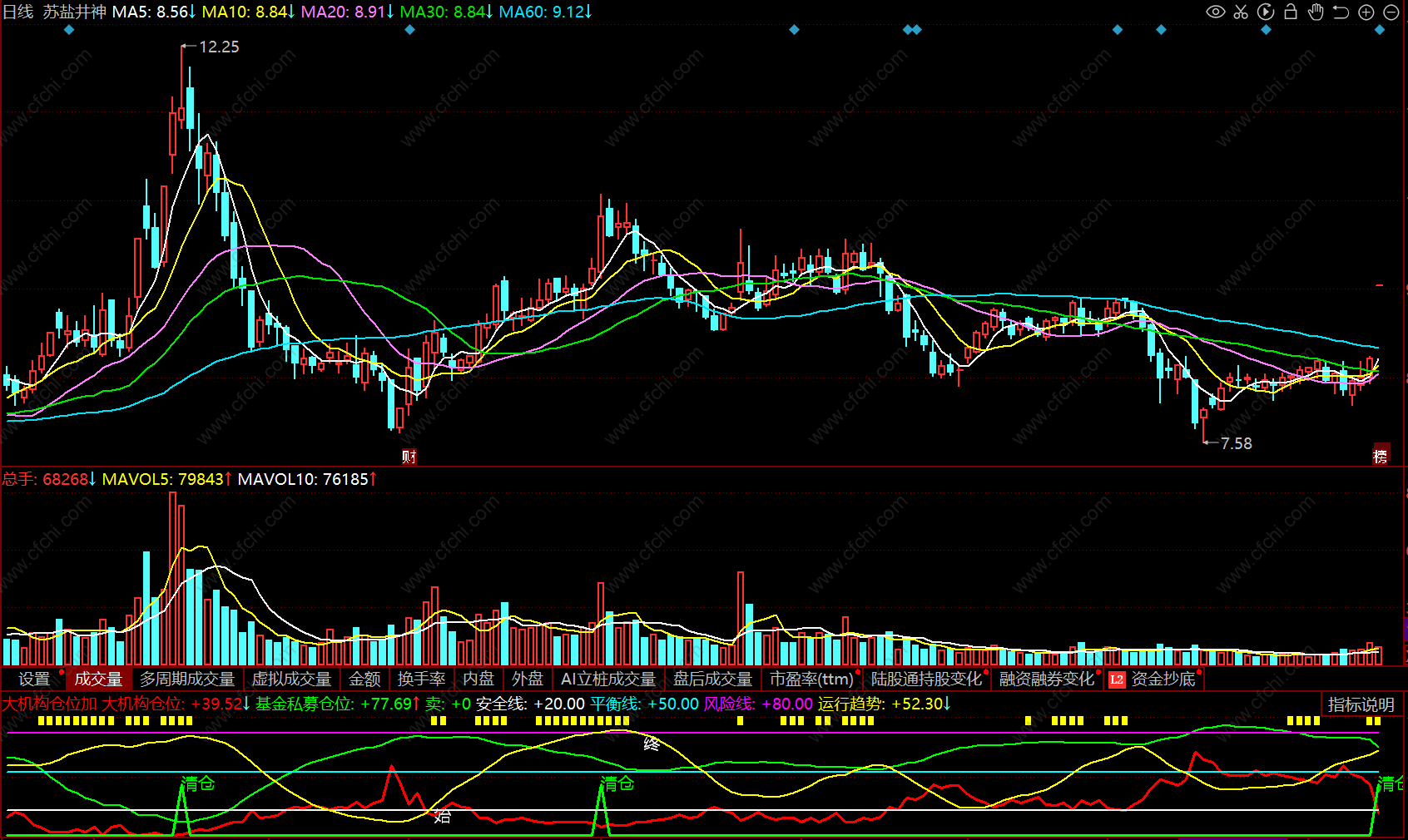Click the undo return arrow icon

tap(1341, 12)
